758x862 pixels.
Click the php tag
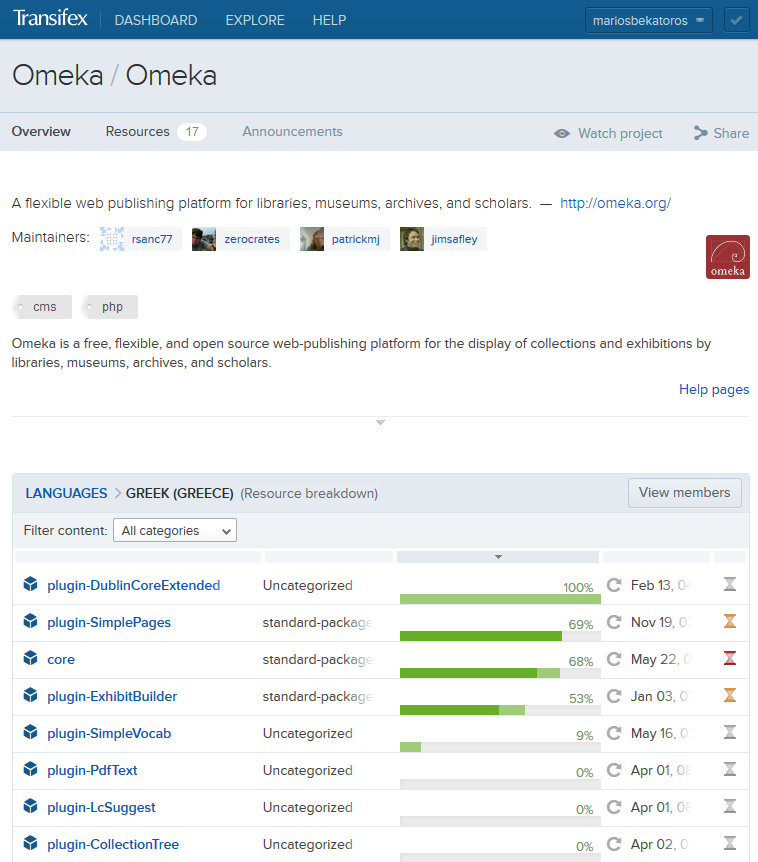coord(109,307)
